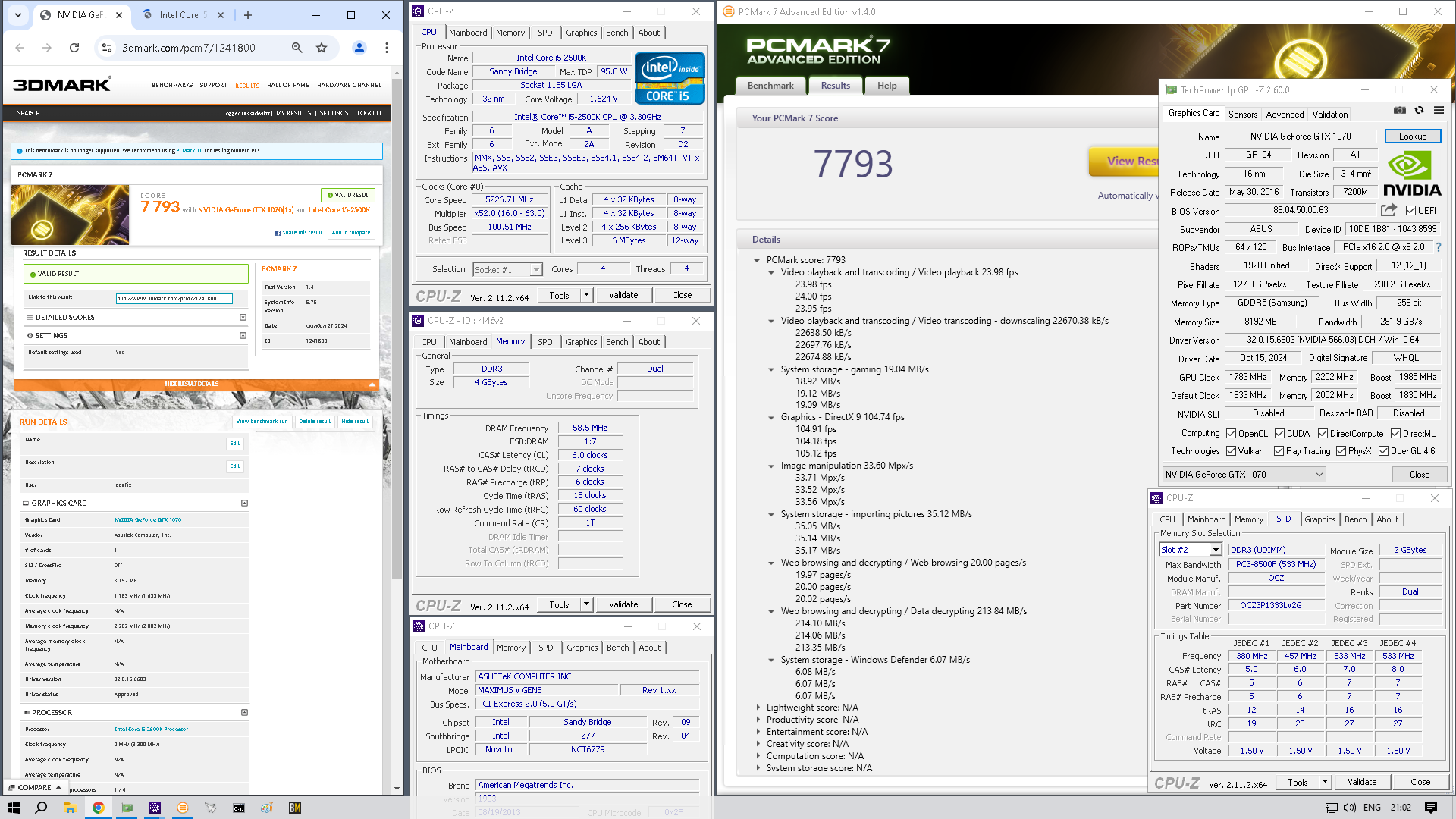Open the Windows Start menu
This screenshot has width=1456, height=819.
(x=14, y=808)
